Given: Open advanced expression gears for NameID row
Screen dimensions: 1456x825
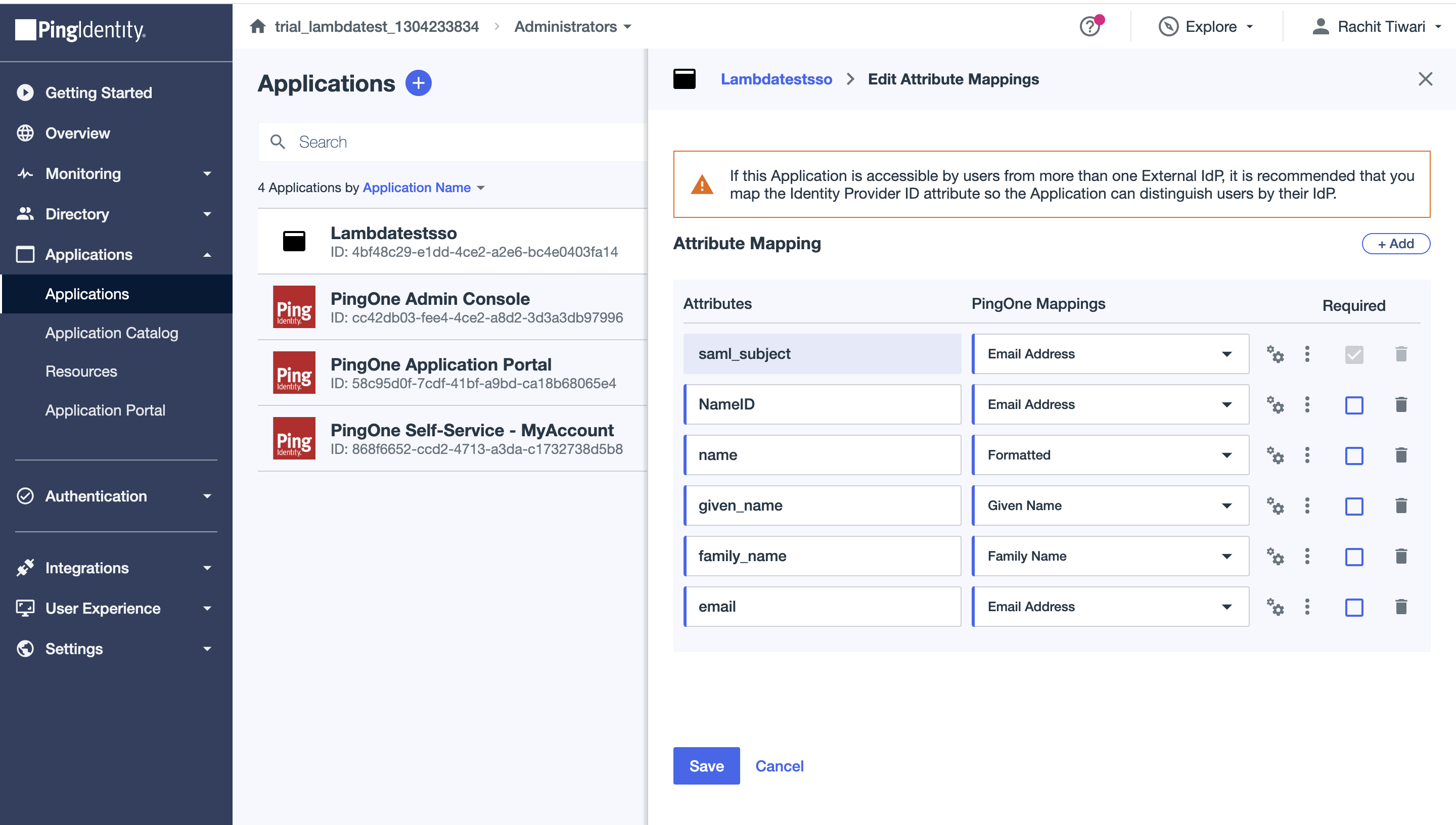Looking at the screenshot, I should coord(1275,404).
